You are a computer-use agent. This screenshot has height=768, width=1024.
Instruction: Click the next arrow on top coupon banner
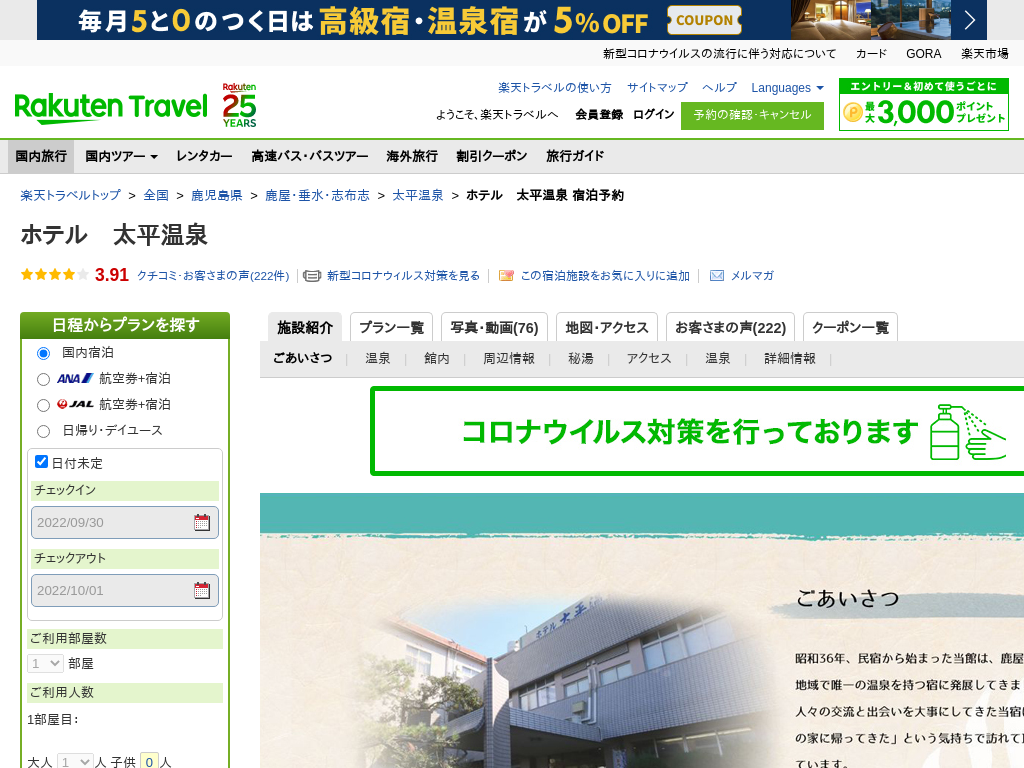click(970, 20)
